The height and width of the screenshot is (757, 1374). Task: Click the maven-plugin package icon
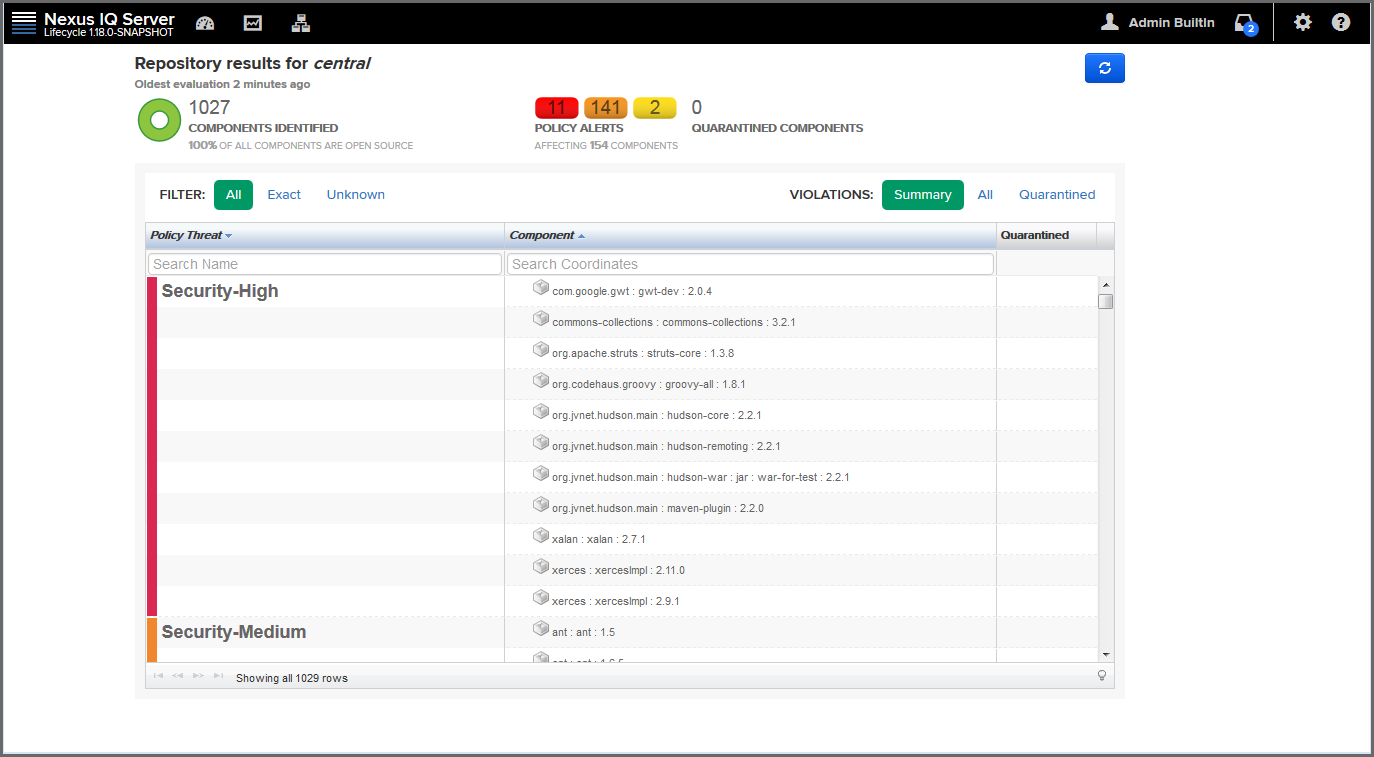pos(541,505)
